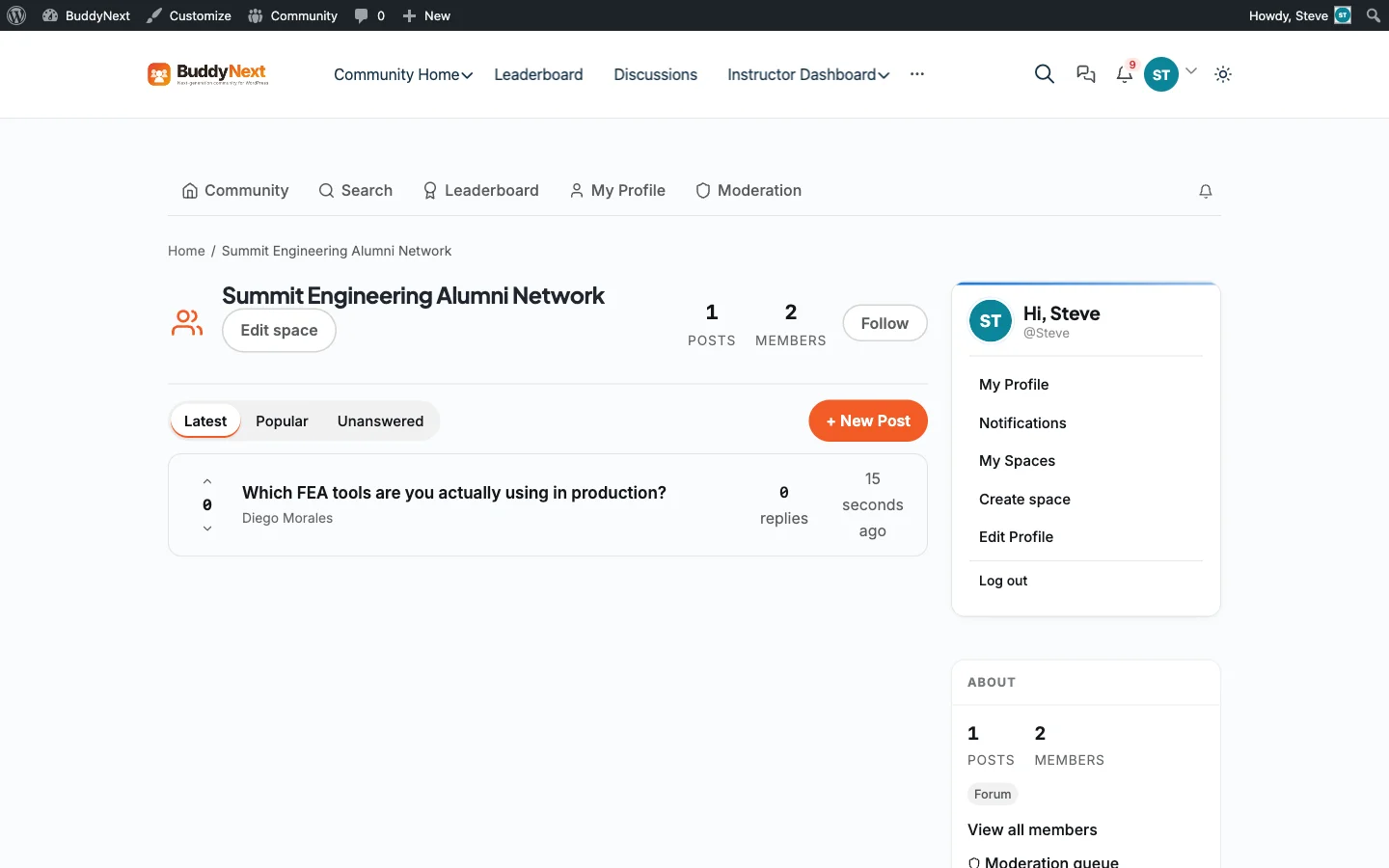Screen dimensions: 1389x868
Task: Open the header search icon
Action: pos(1044,74)
